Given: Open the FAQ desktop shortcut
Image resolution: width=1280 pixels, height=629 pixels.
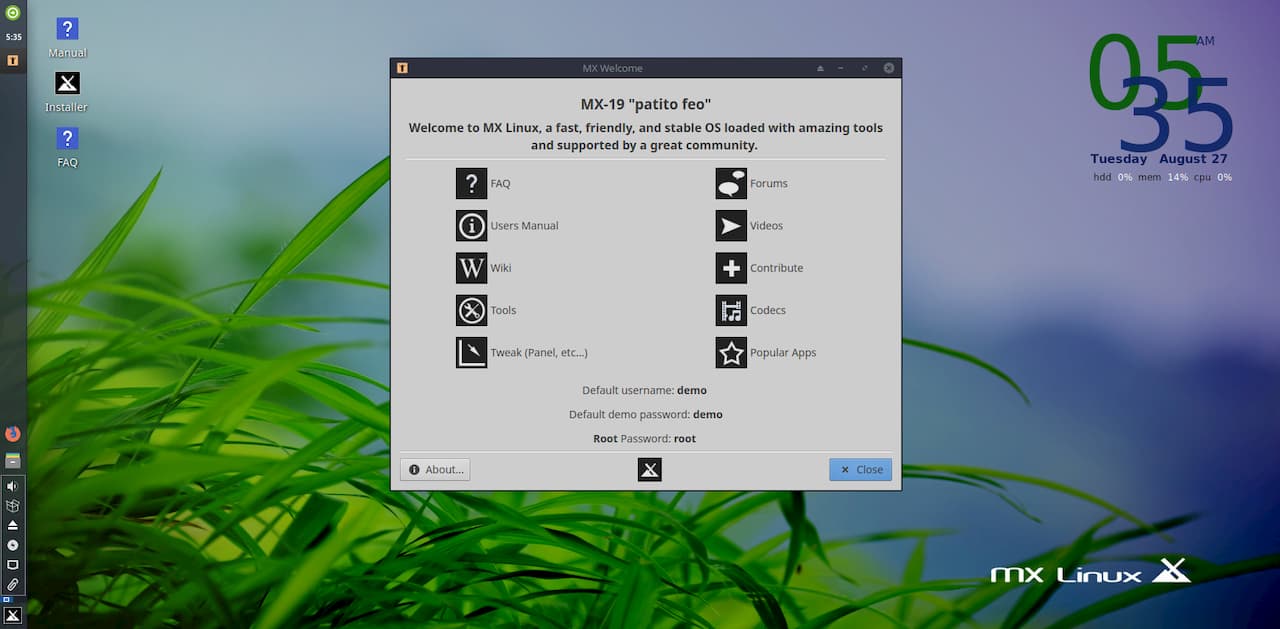Looking at the screenshot, I should pos(67,147).
